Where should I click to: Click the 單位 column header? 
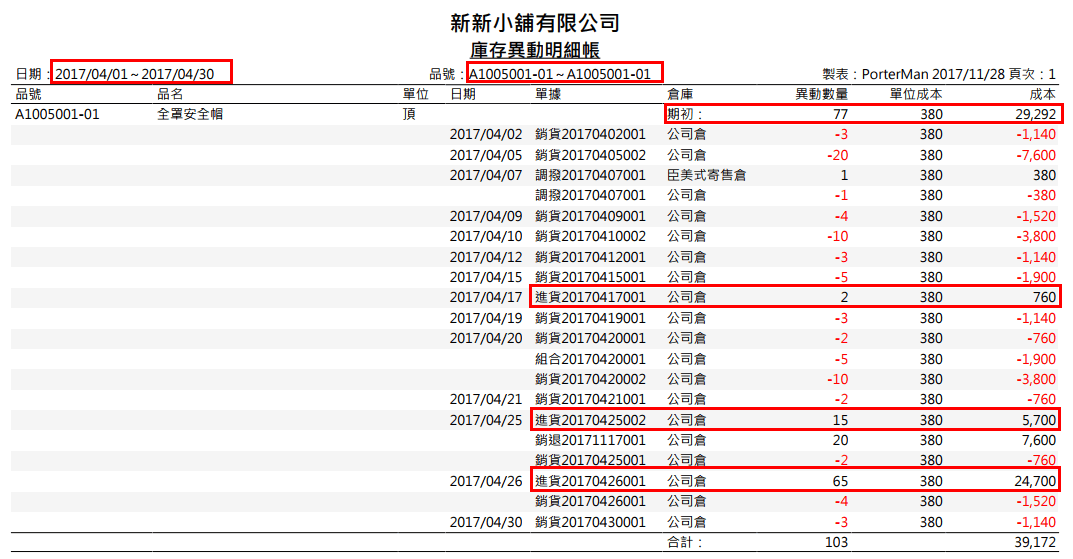pyautogui.click(x=415, y=94)
